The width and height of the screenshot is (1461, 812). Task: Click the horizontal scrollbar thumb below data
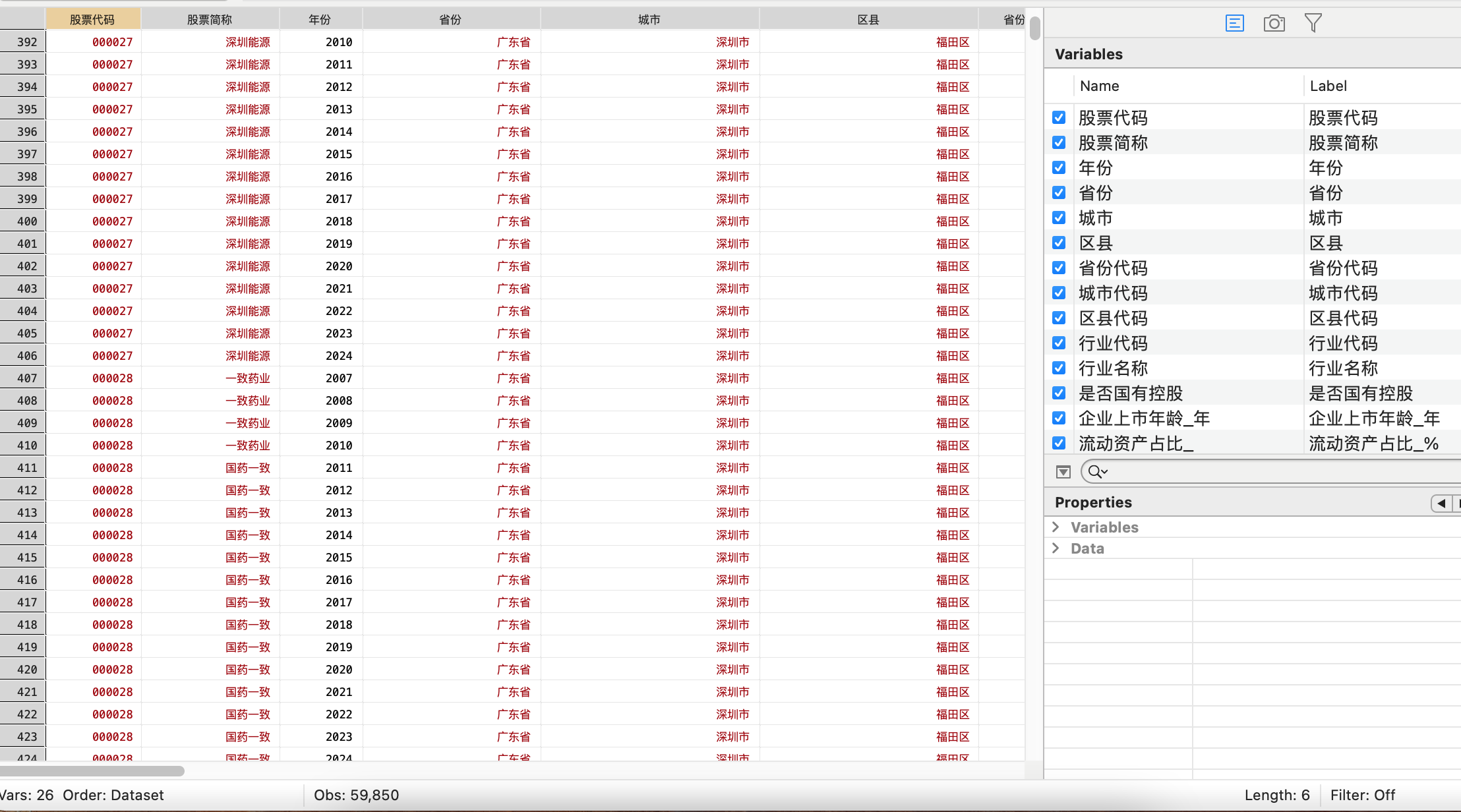click(92, 770)
